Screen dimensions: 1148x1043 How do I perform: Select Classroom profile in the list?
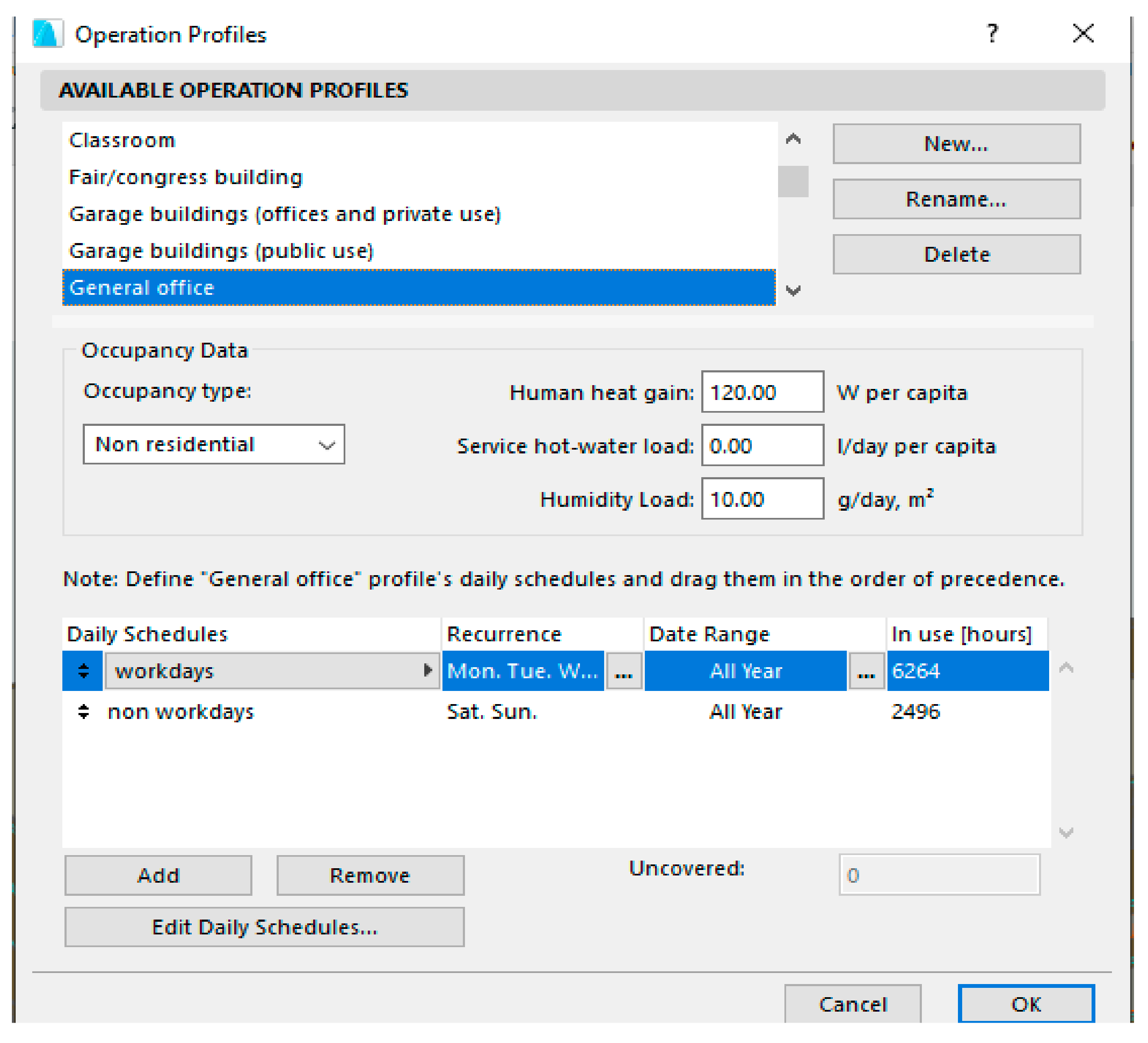122,140
